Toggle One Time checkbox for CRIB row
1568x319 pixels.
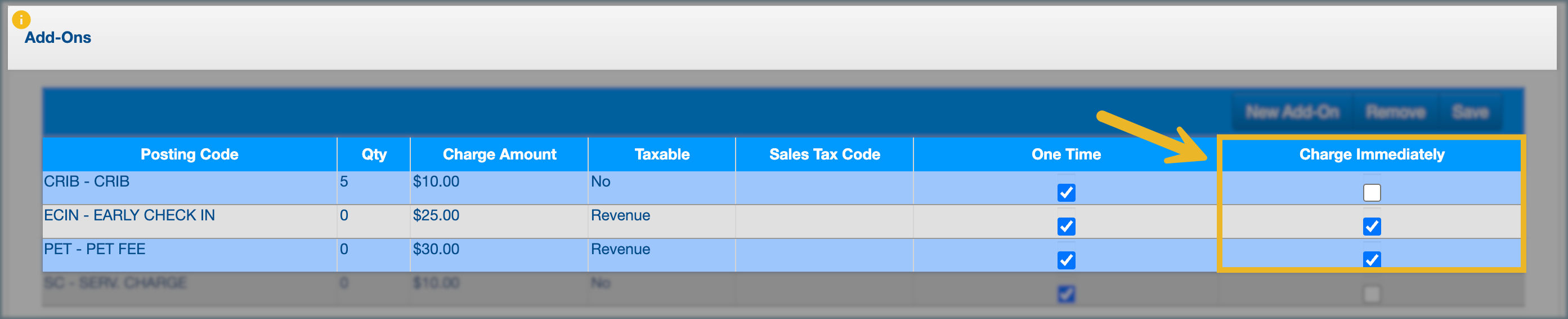[x=1066, y=193]
